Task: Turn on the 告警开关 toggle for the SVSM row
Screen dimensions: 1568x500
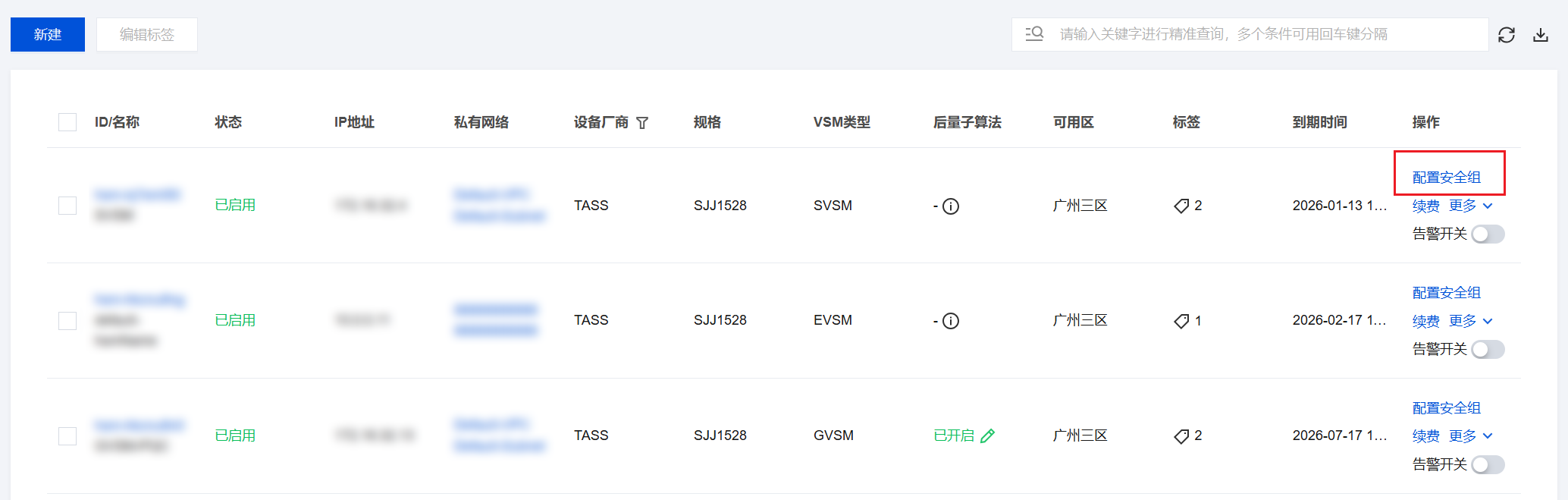Action: [1488, 234]
